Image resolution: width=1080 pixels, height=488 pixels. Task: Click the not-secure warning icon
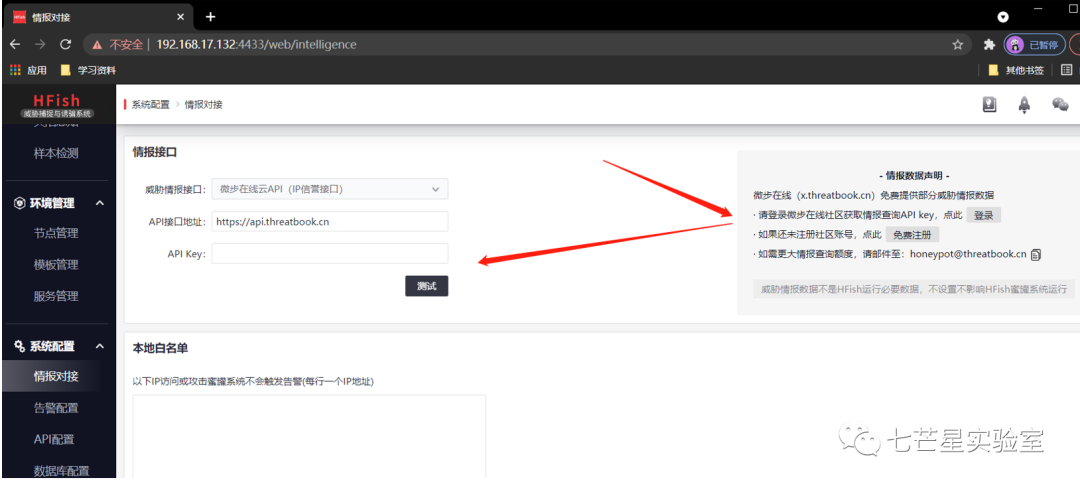pos(98,45)
